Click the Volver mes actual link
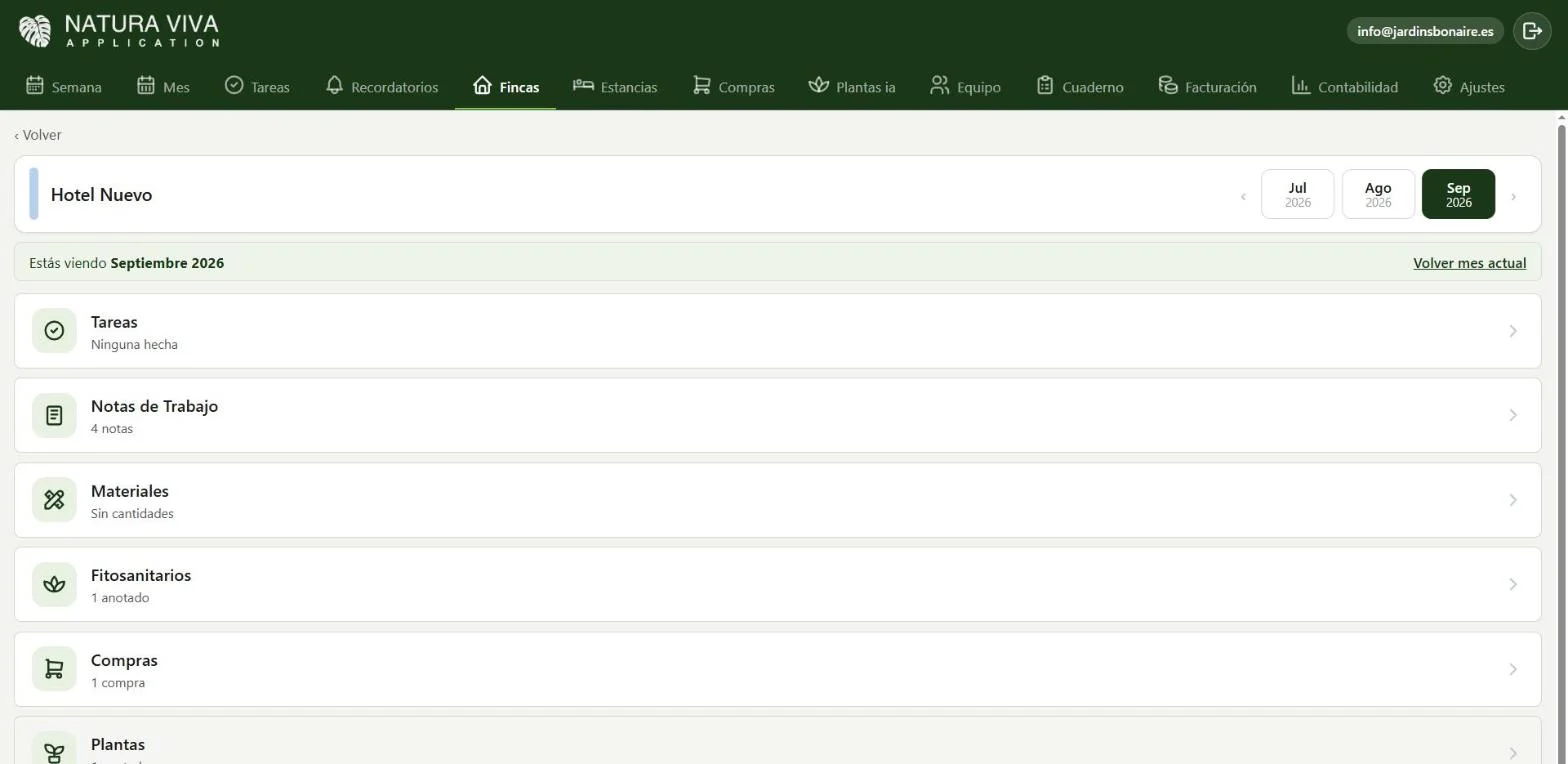Viewport: 1568px width, 764px height. pyautogui.click(x=1469, y=263)
